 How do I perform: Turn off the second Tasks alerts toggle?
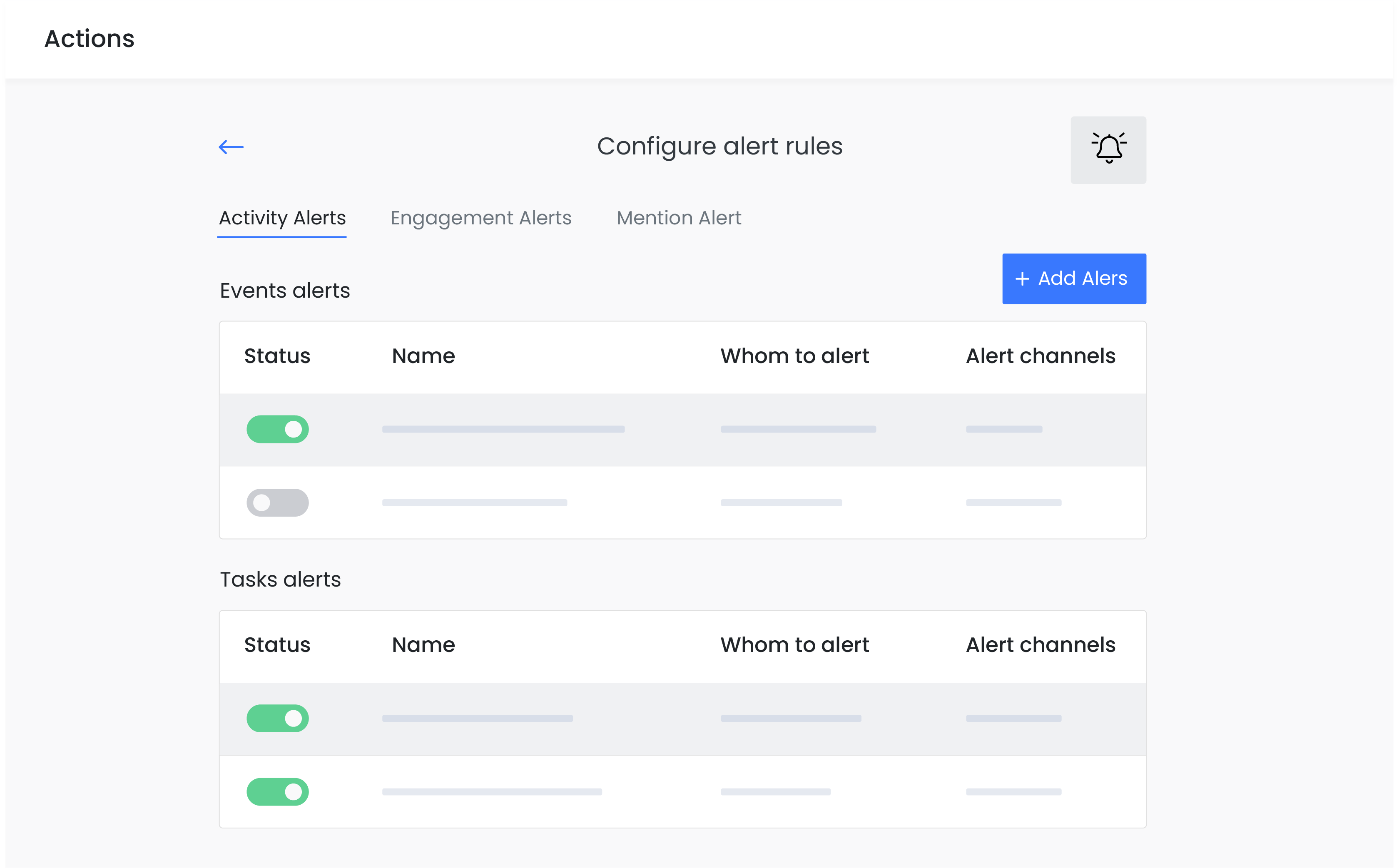point(277,792)
